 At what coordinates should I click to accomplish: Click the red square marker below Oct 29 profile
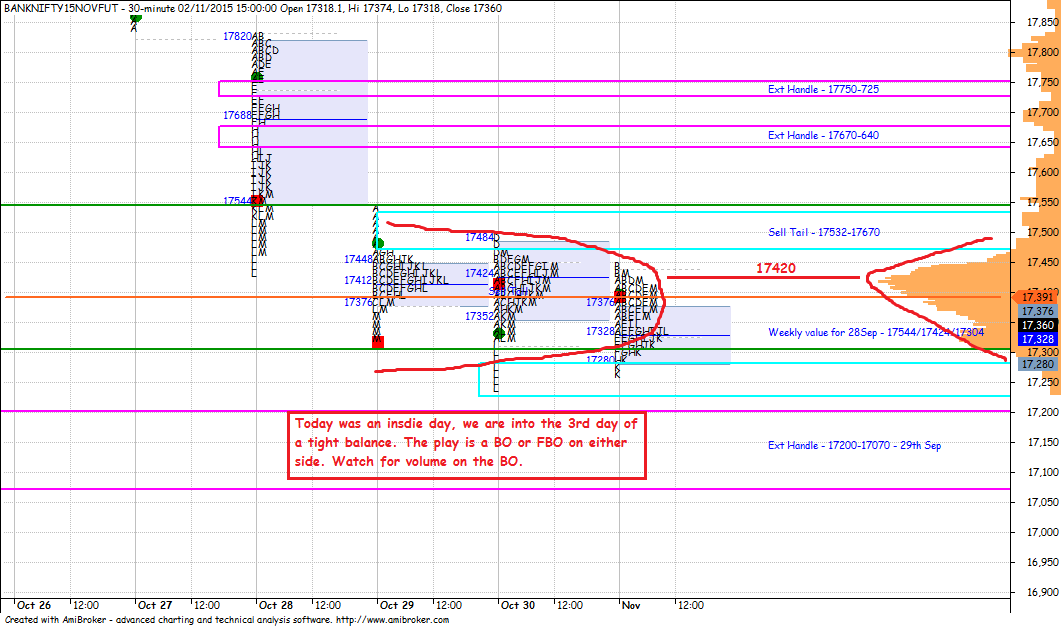(378, 343)
